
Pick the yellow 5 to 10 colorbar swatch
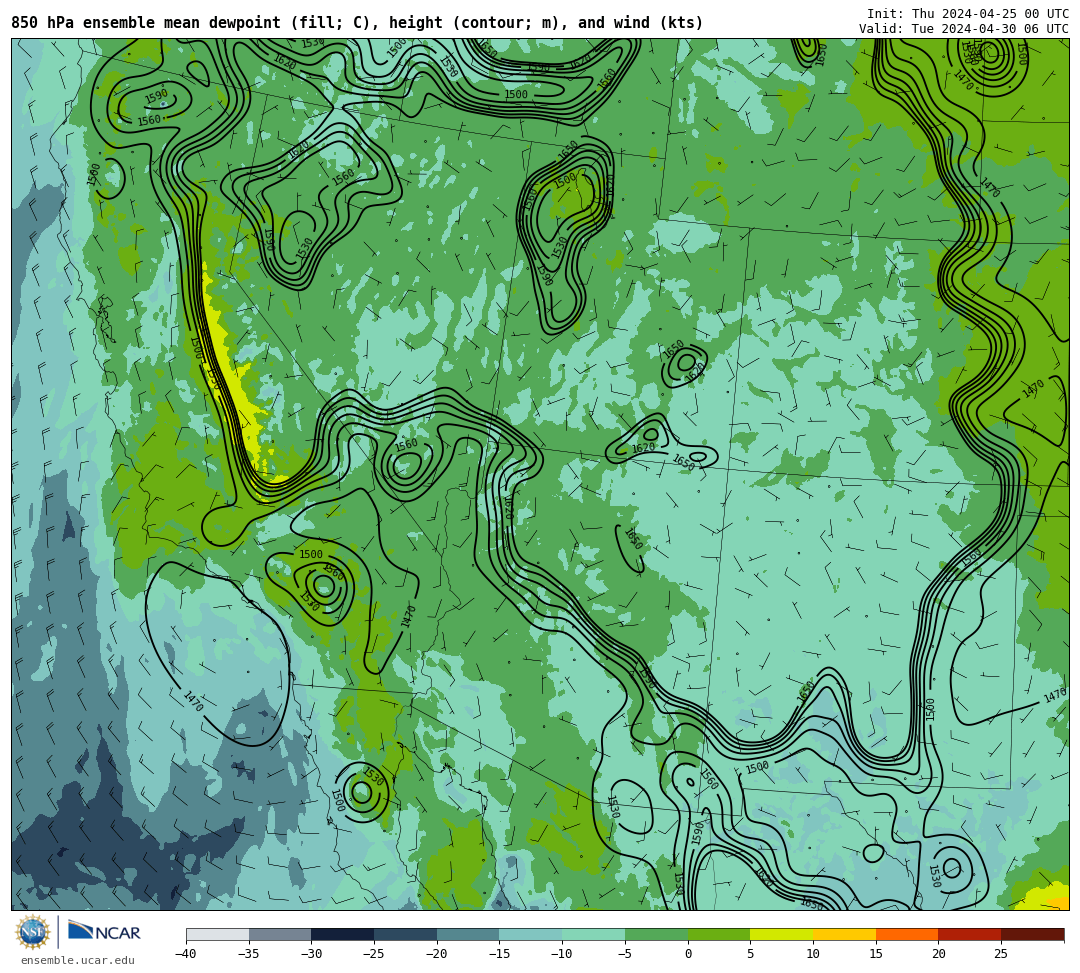click(781, 934)
